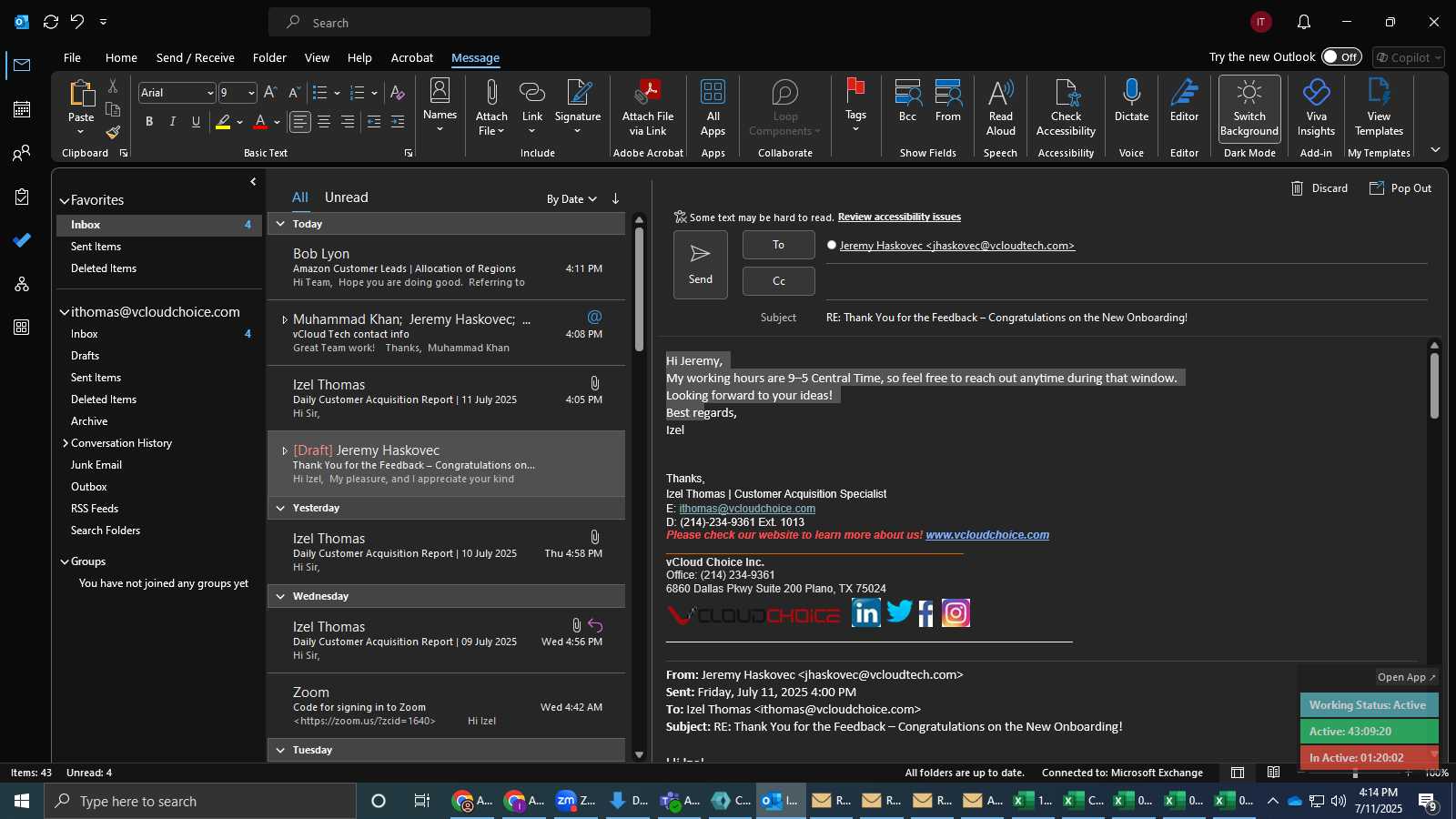Open LinkedIn icon in signature
The width and height of the screenshot is (1456, 819).
click(865, 612)
